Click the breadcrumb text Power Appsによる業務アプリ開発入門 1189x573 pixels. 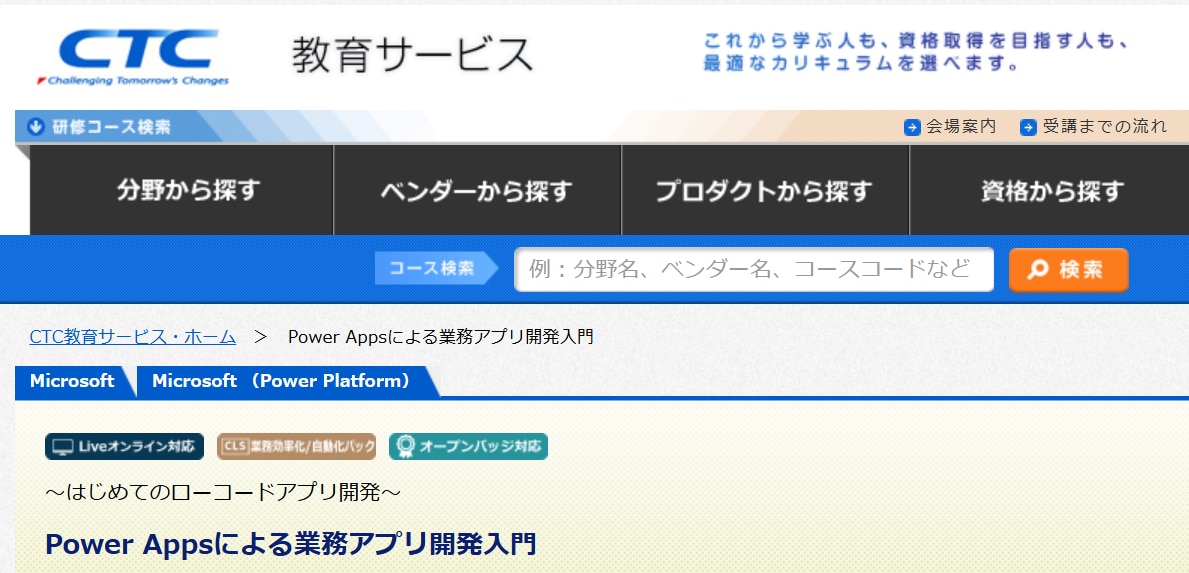point(441,337)
